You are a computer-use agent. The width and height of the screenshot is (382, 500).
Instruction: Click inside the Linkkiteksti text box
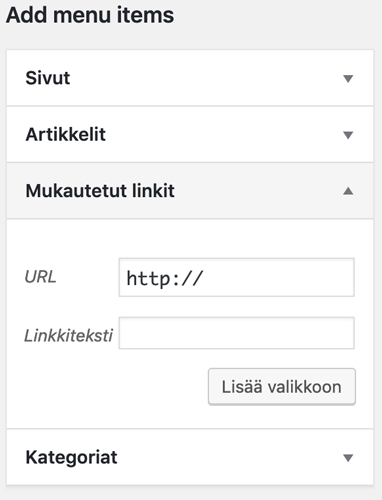237,333
